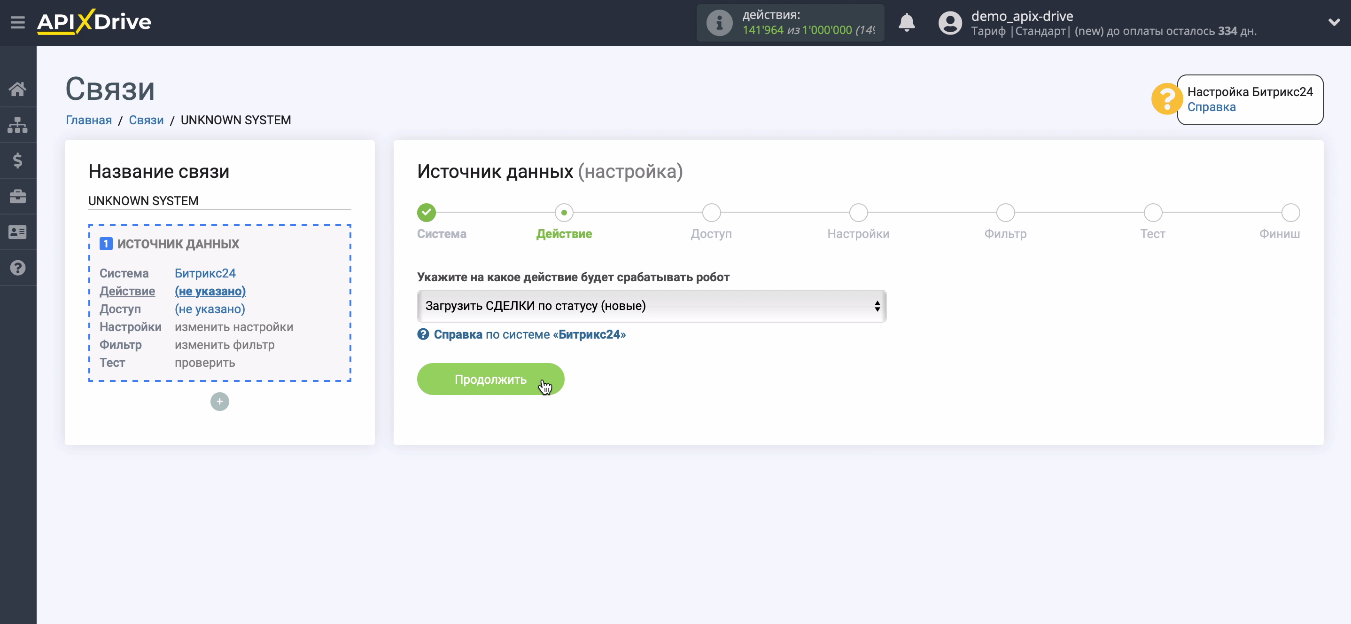Open the question mark help sidebar icon
This screenshot has height=624, width=1351.
click(x=18, y=268)
